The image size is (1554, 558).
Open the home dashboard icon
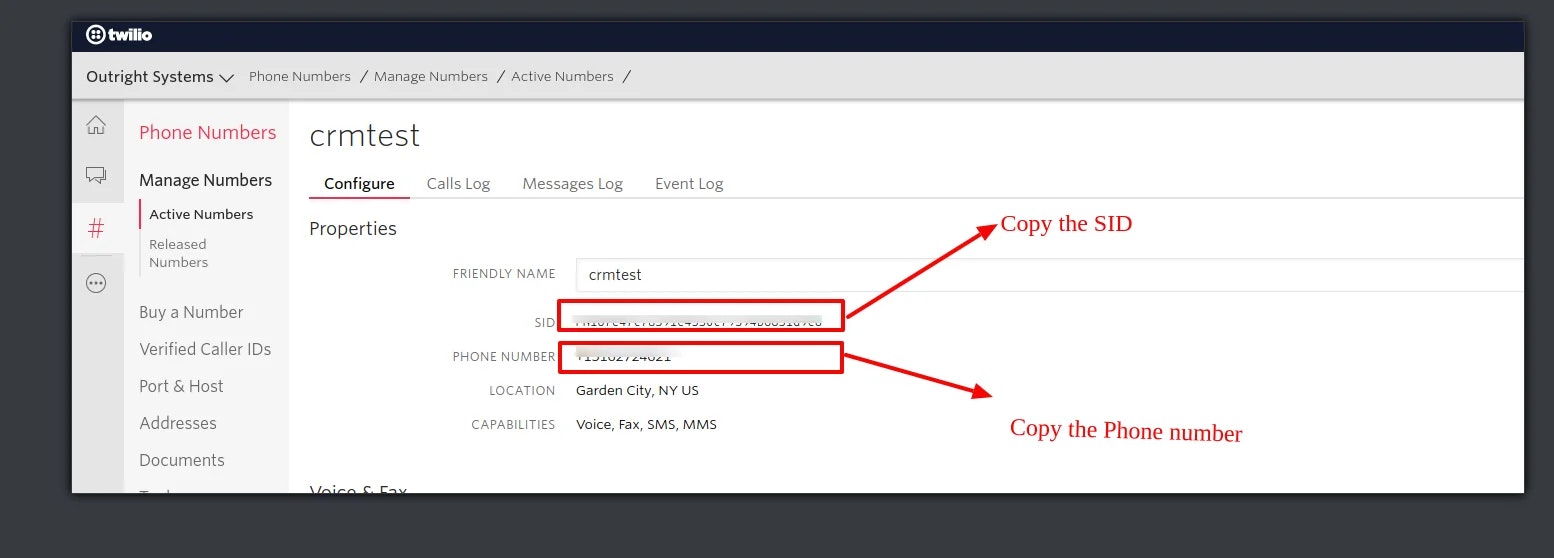[96, 125]
